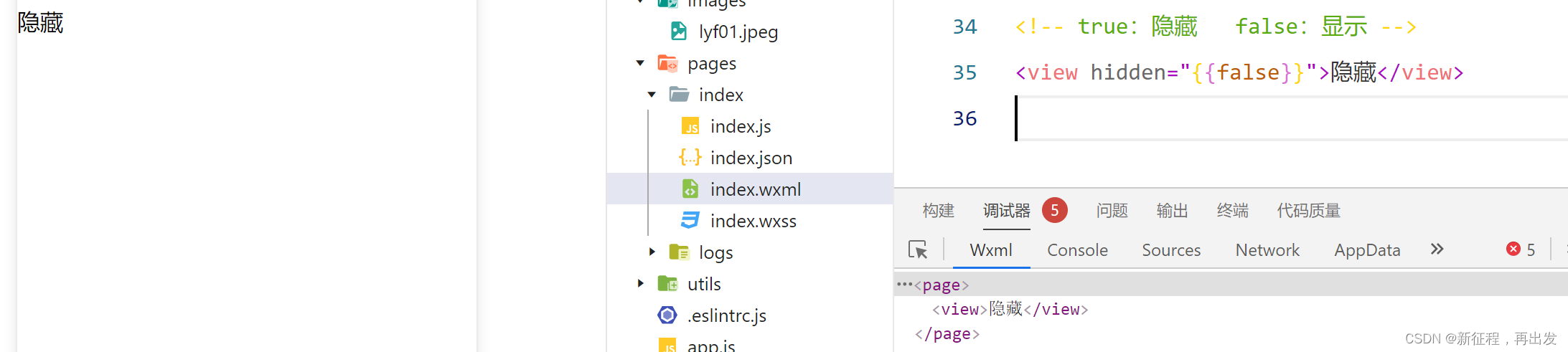Place cursor on empty line 36
Screen dimensions: 1568x352
1292,118
